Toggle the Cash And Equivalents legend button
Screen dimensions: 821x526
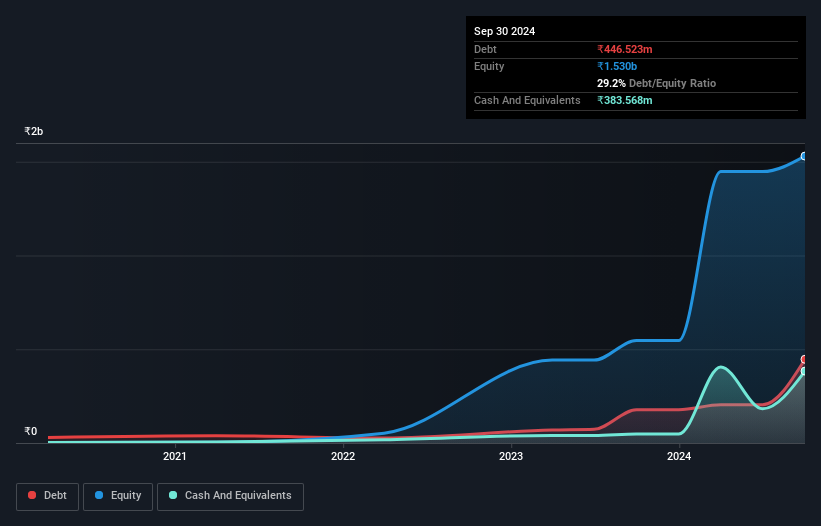click(x=230, y=496)
